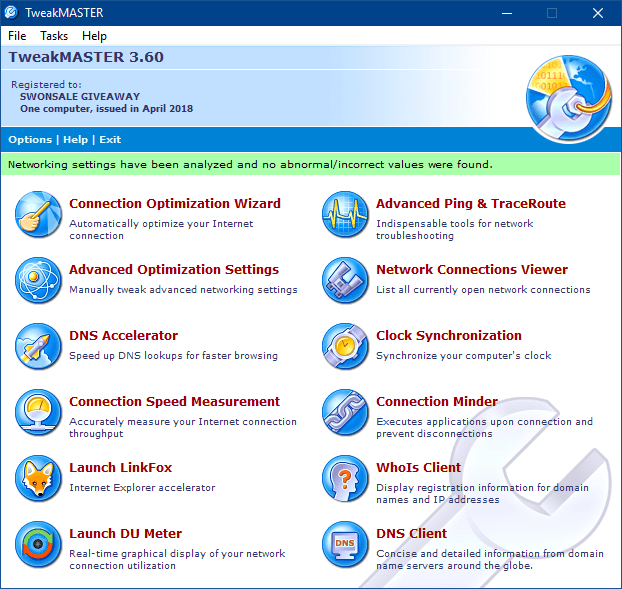Click the Connection Speed Measurement gauge icon
This screenshot has width=622, height=589.
[x=38, y=412]
